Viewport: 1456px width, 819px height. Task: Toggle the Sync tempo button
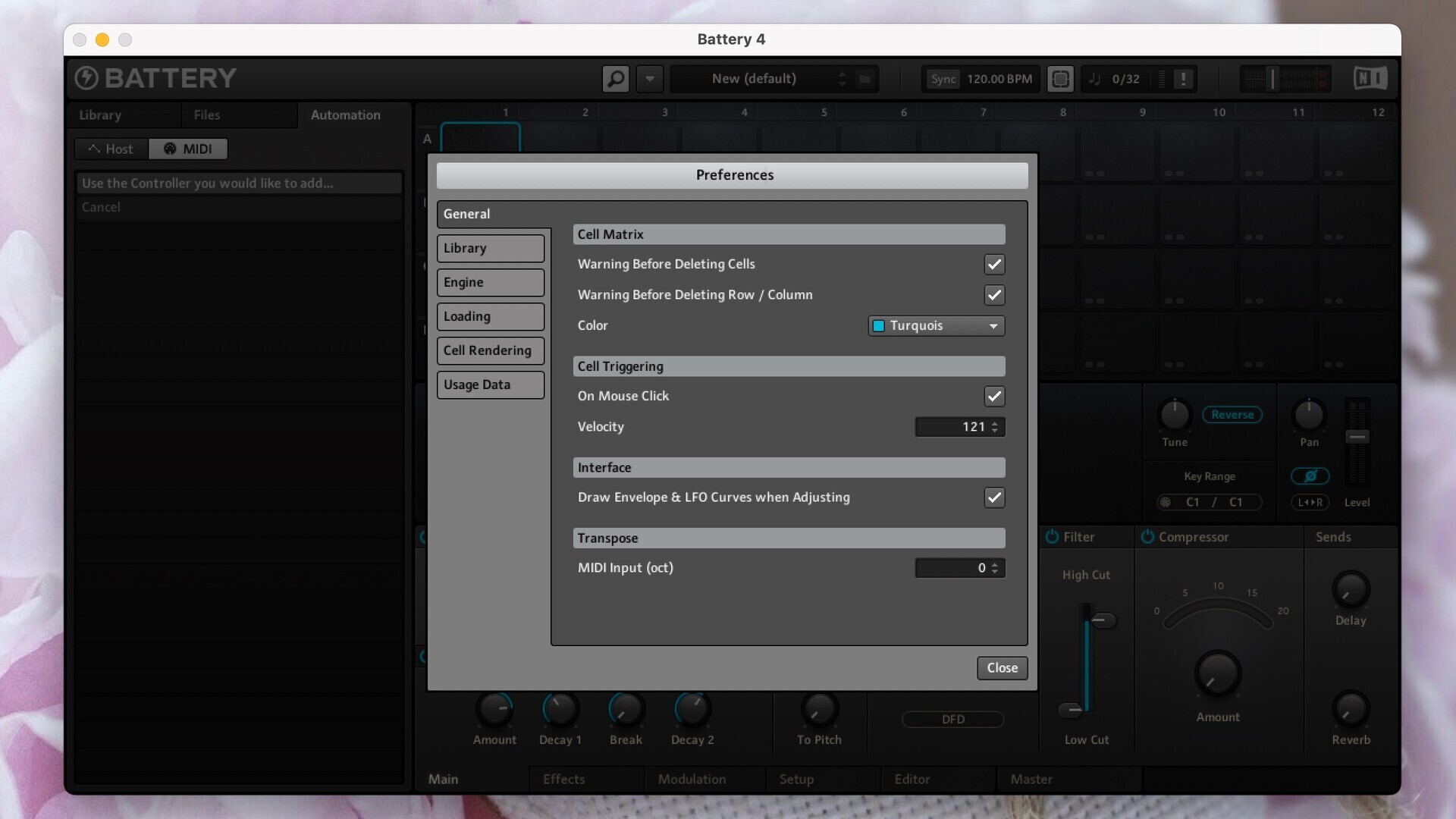pos(943,79)
